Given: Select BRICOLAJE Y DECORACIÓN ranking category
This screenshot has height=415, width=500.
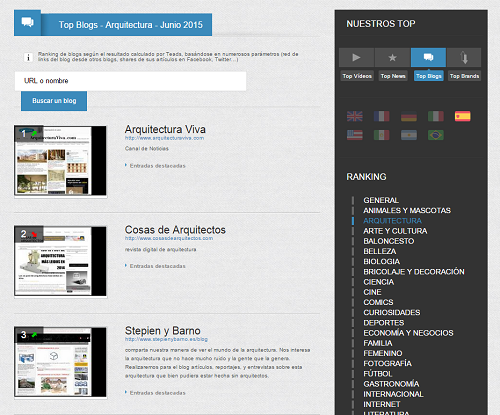Looking at the screenshot, I should tap(414, 272).
